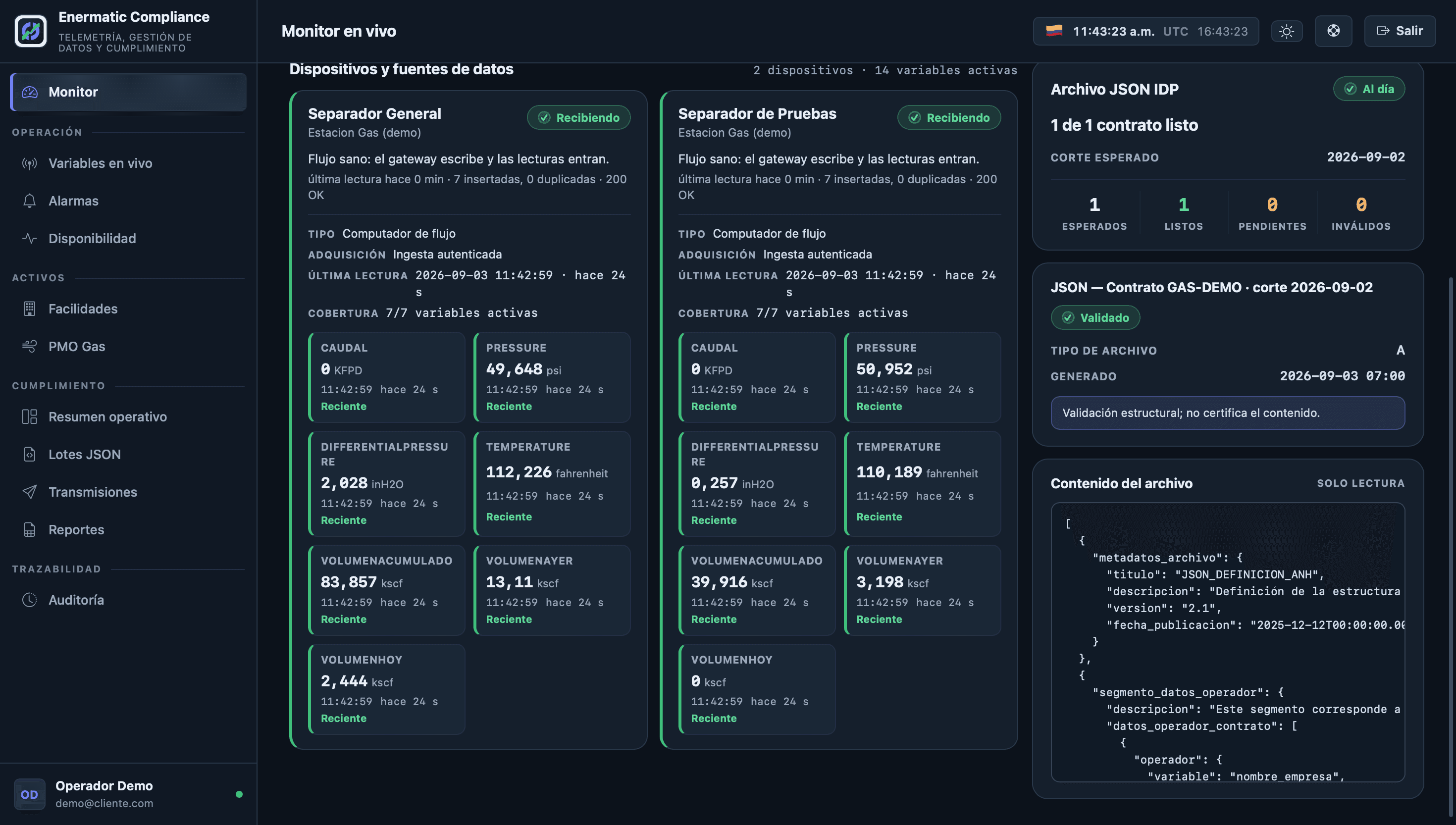Image resolution: width=1456 pixels, height=825 pixels.
Task: Click the Colombia flag icon in clock
Action: [1054, 31]
